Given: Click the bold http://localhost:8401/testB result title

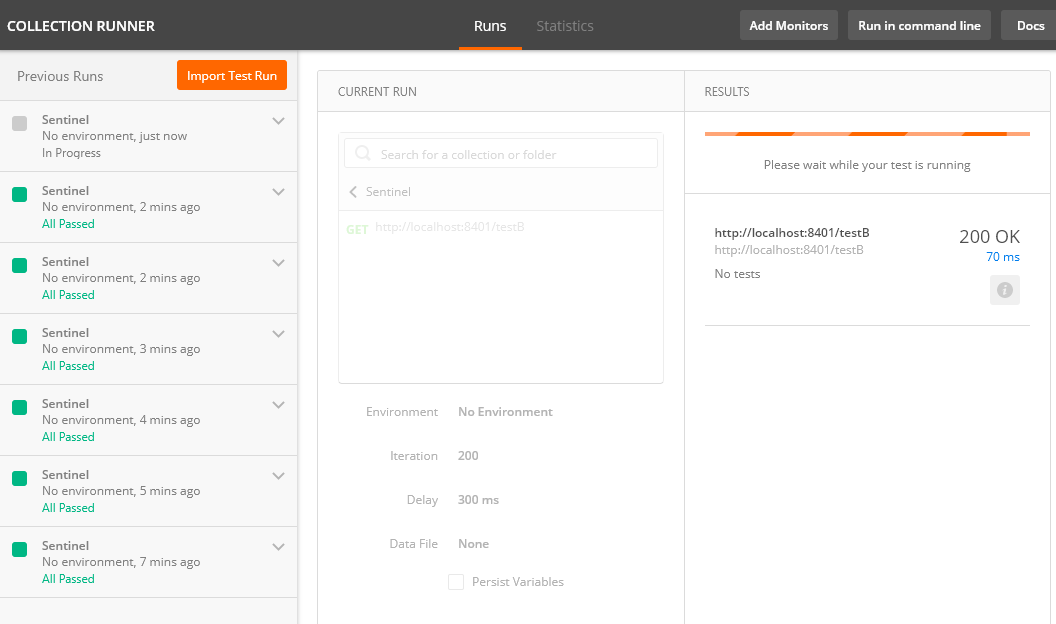Looking at the screenshot, I should pos(792,233).
